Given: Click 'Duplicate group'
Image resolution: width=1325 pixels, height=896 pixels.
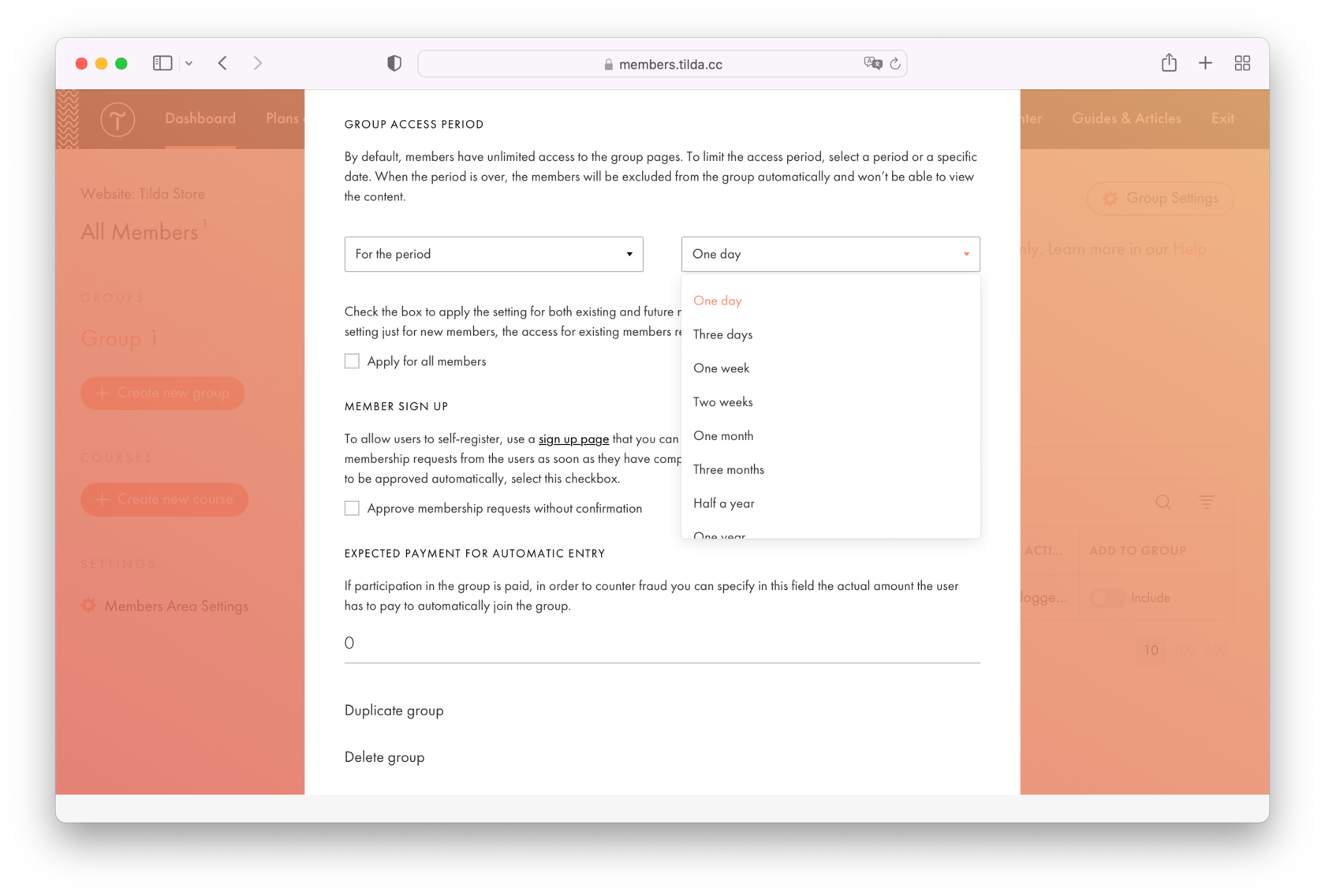Looking at the screenshot, I should click(394, 711).
